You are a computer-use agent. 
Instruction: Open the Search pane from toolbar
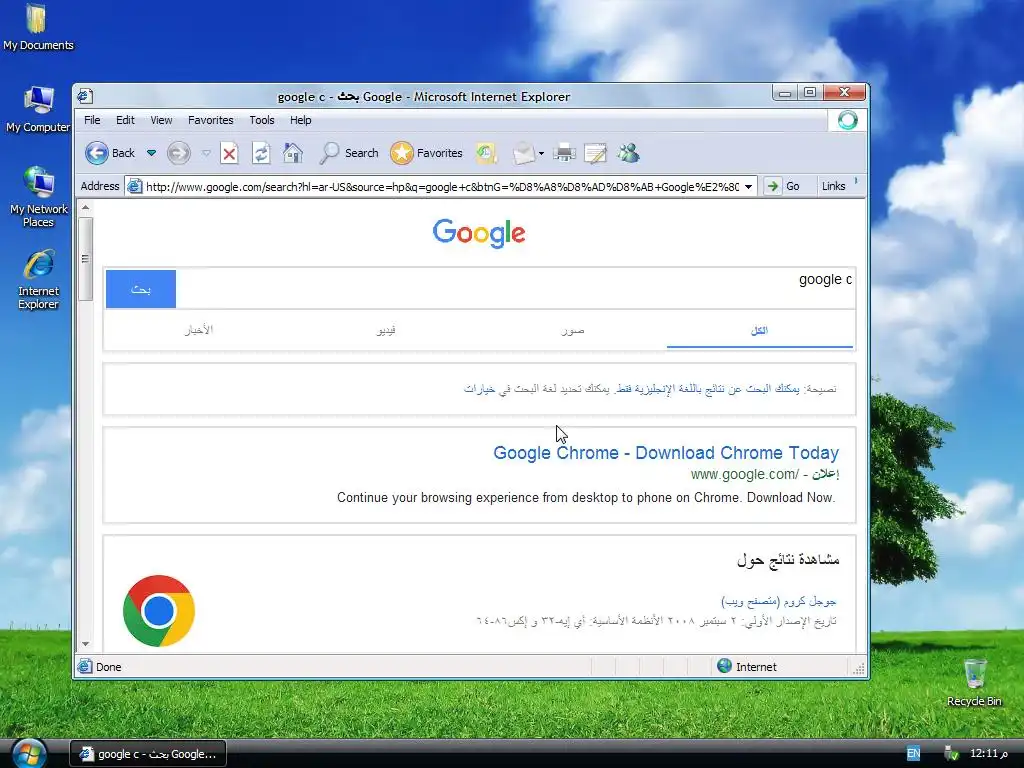pyautogui.click(x=349, y=153)
